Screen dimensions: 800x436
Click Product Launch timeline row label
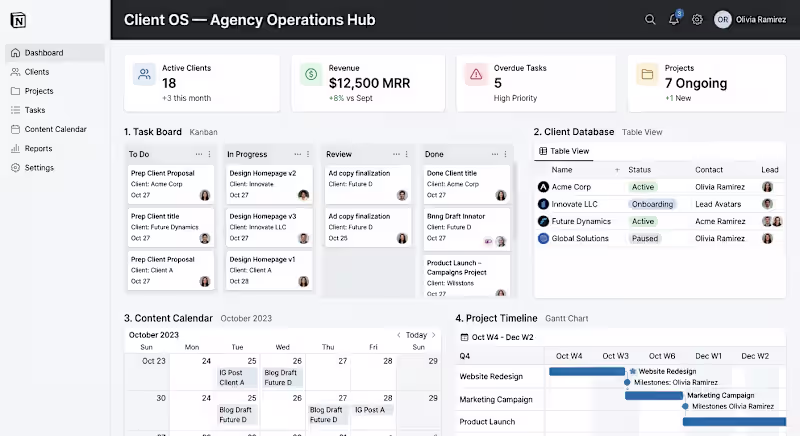(x=487, y=422)
